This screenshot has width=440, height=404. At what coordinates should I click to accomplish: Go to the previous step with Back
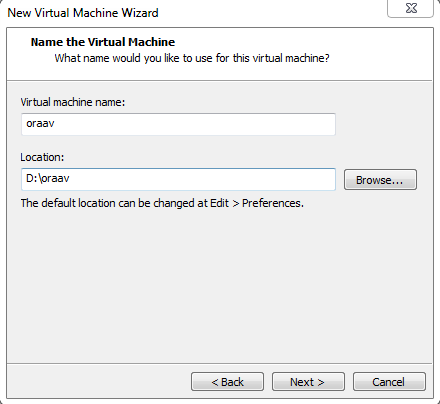[227, 382]
